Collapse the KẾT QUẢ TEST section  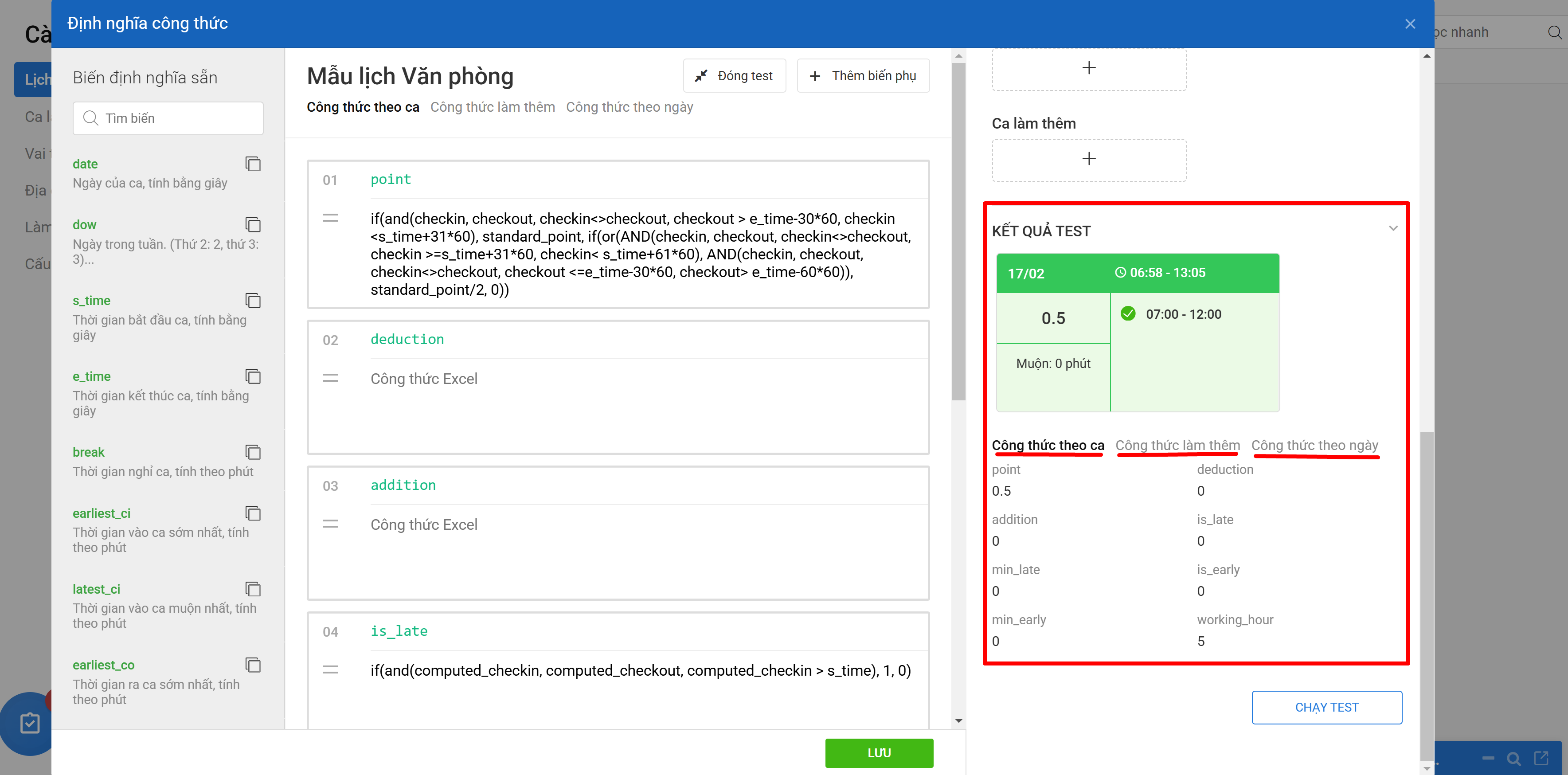(1393, 229)
